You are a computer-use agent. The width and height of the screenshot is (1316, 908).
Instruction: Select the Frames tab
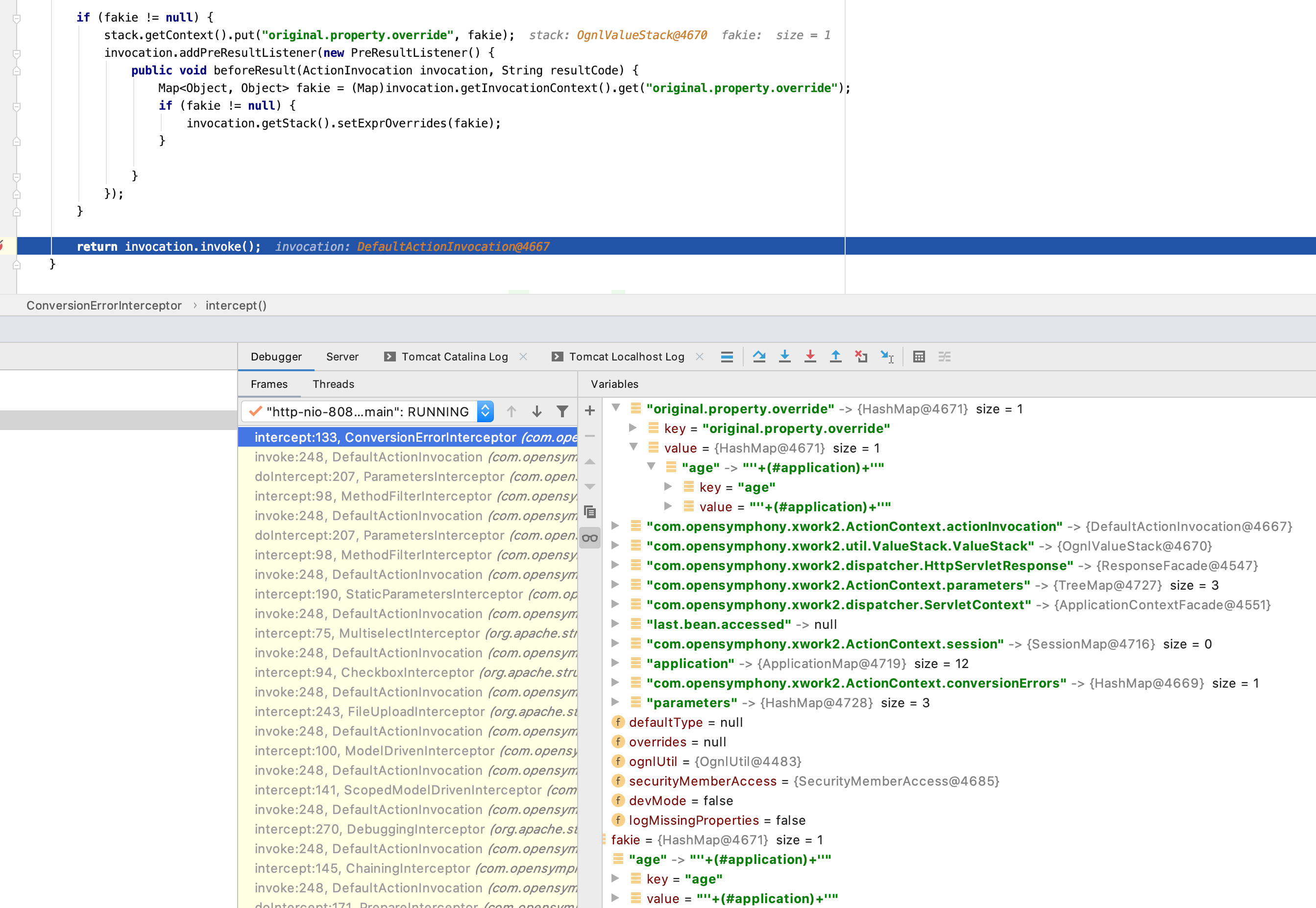(x=269, y=384)
